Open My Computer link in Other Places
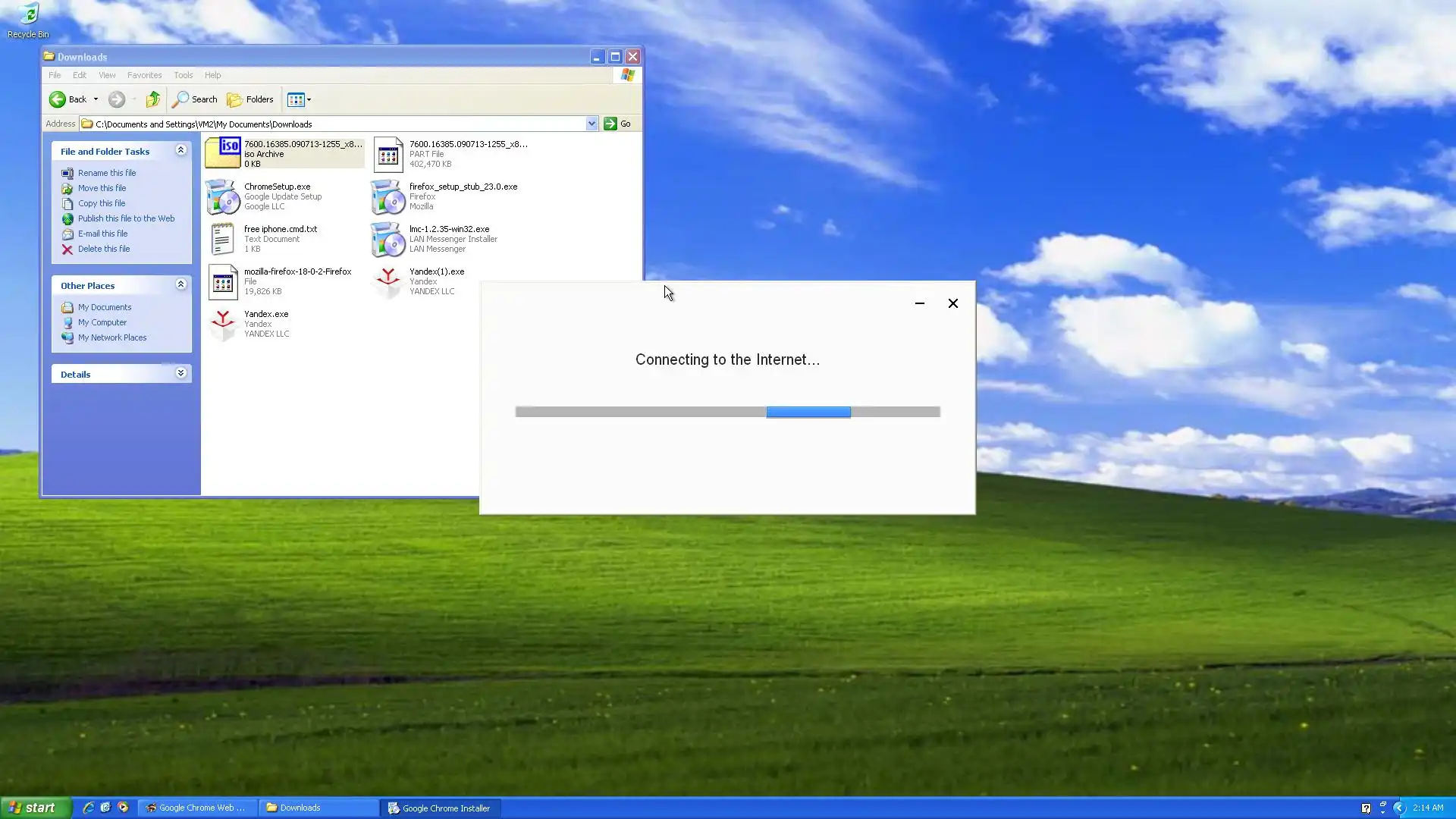 pyautogui.click(x=102, y=322)
